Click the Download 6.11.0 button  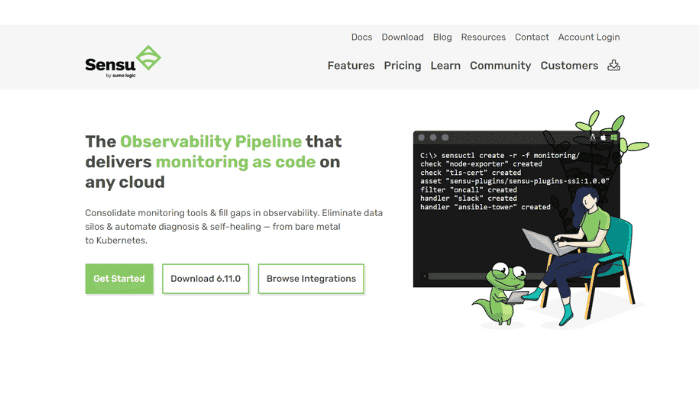[x=205, y=279]
